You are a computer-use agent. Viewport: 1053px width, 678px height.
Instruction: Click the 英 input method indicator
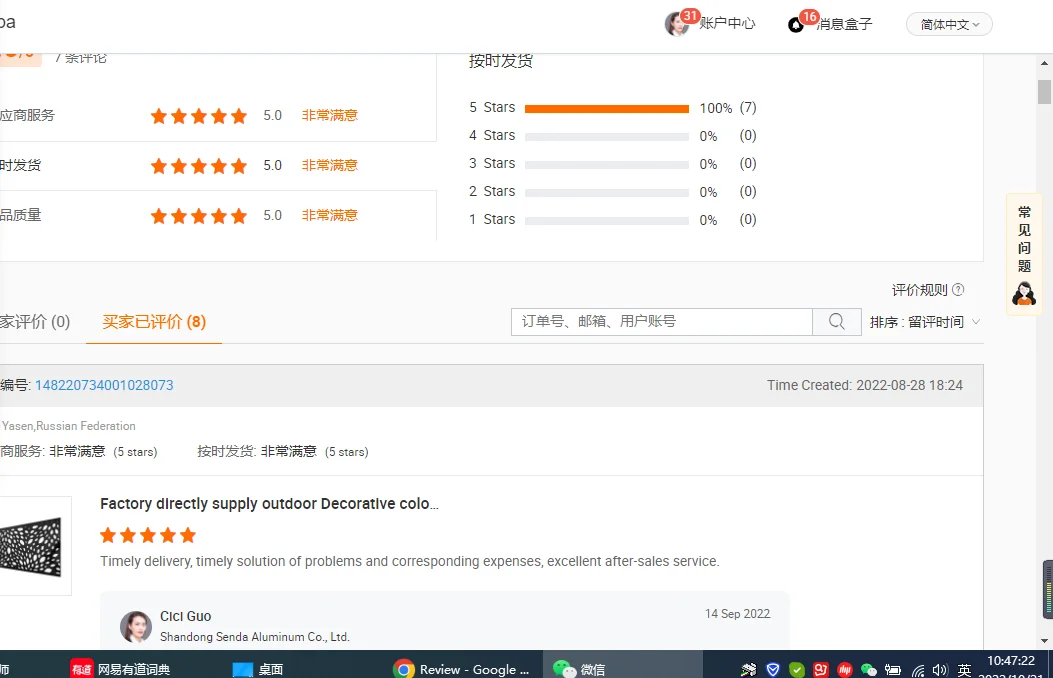point(964,669)
